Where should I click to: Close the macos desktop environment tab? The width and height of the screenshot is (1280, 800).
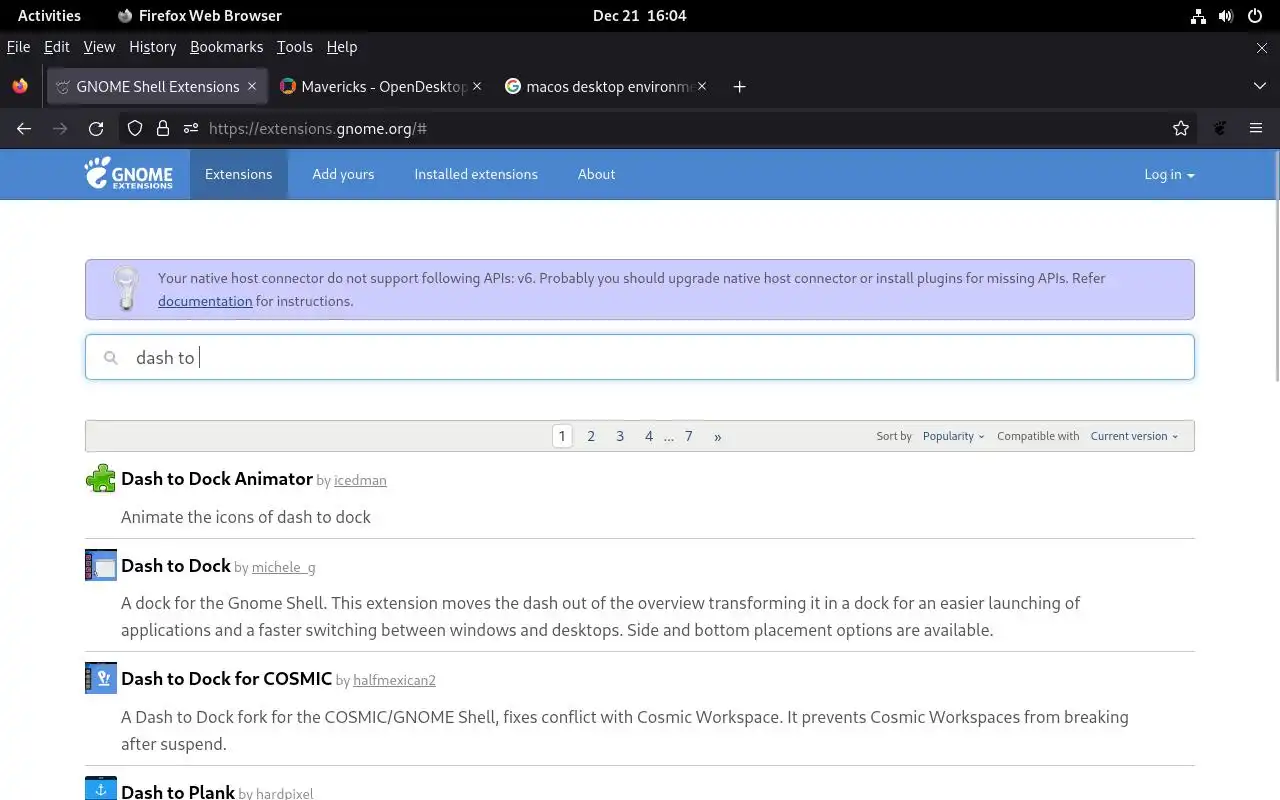(x=702, y=86)
